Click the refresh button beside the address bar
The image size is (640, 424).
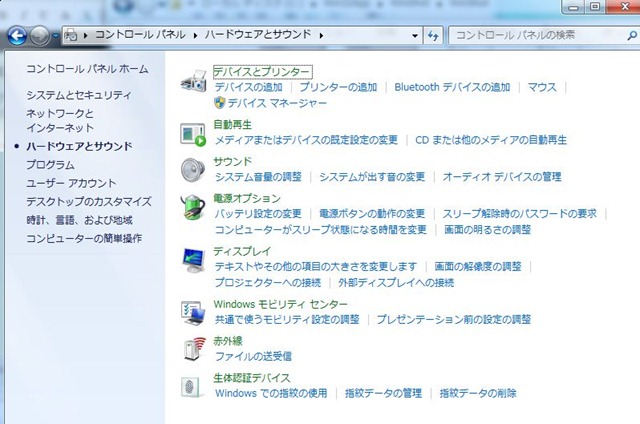(433, 36)
